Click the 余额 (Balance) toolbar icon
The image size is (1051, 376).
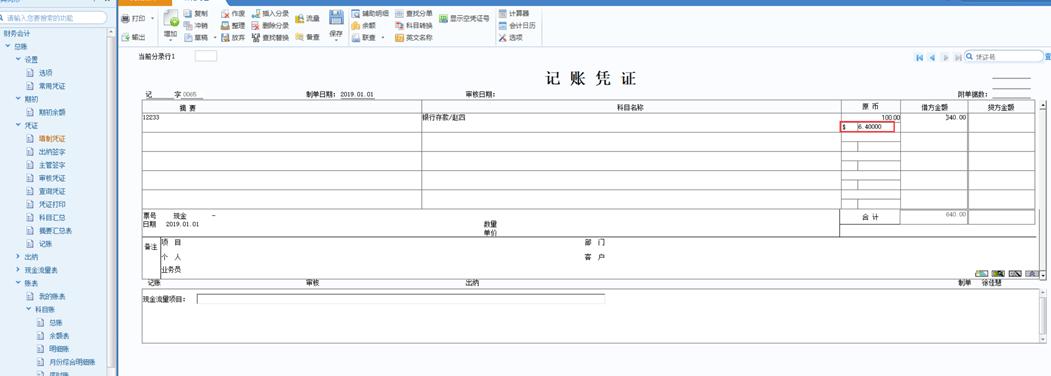point(356,25)
